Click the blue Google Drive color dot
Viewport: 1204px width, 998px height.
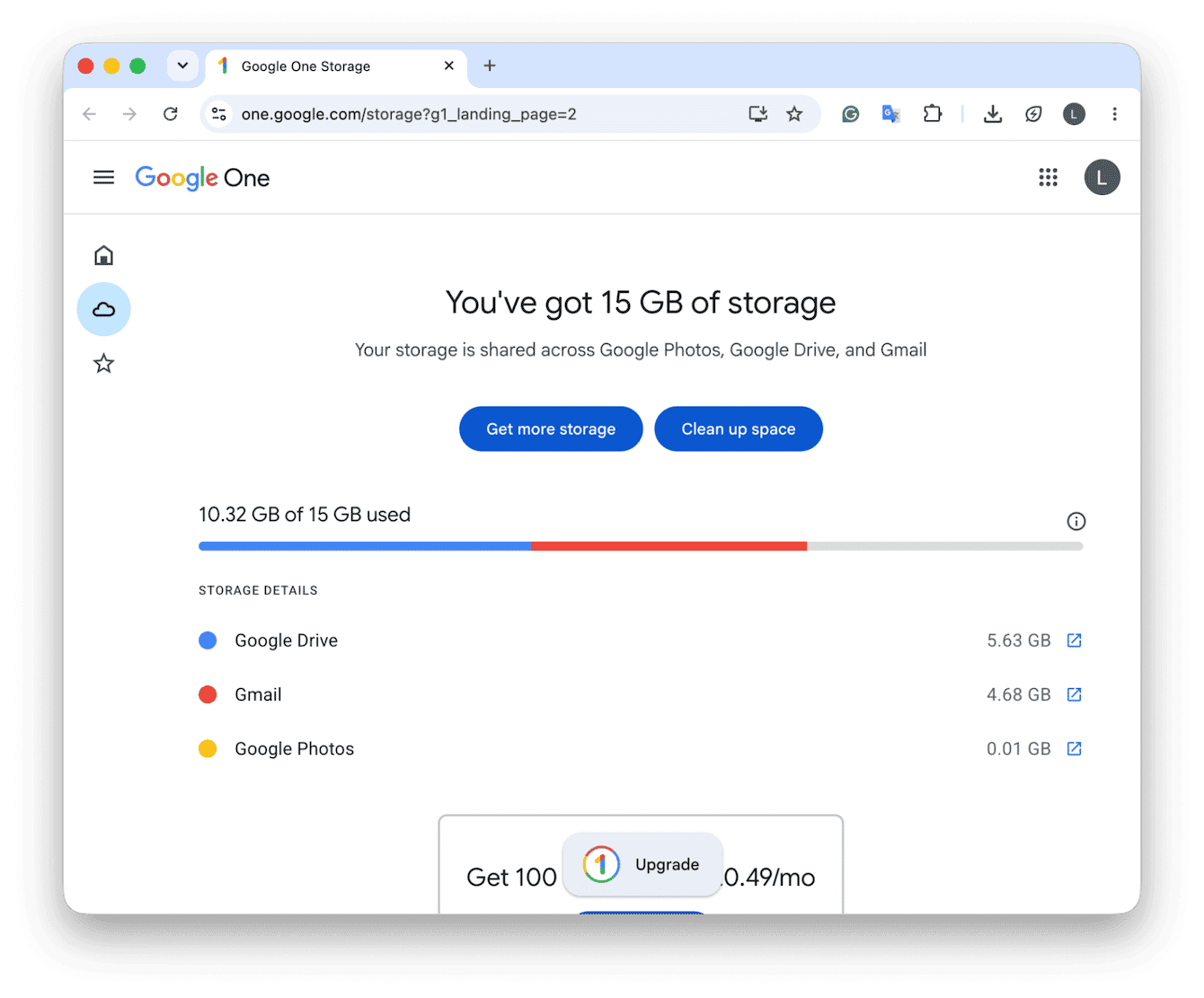point(208,640)
